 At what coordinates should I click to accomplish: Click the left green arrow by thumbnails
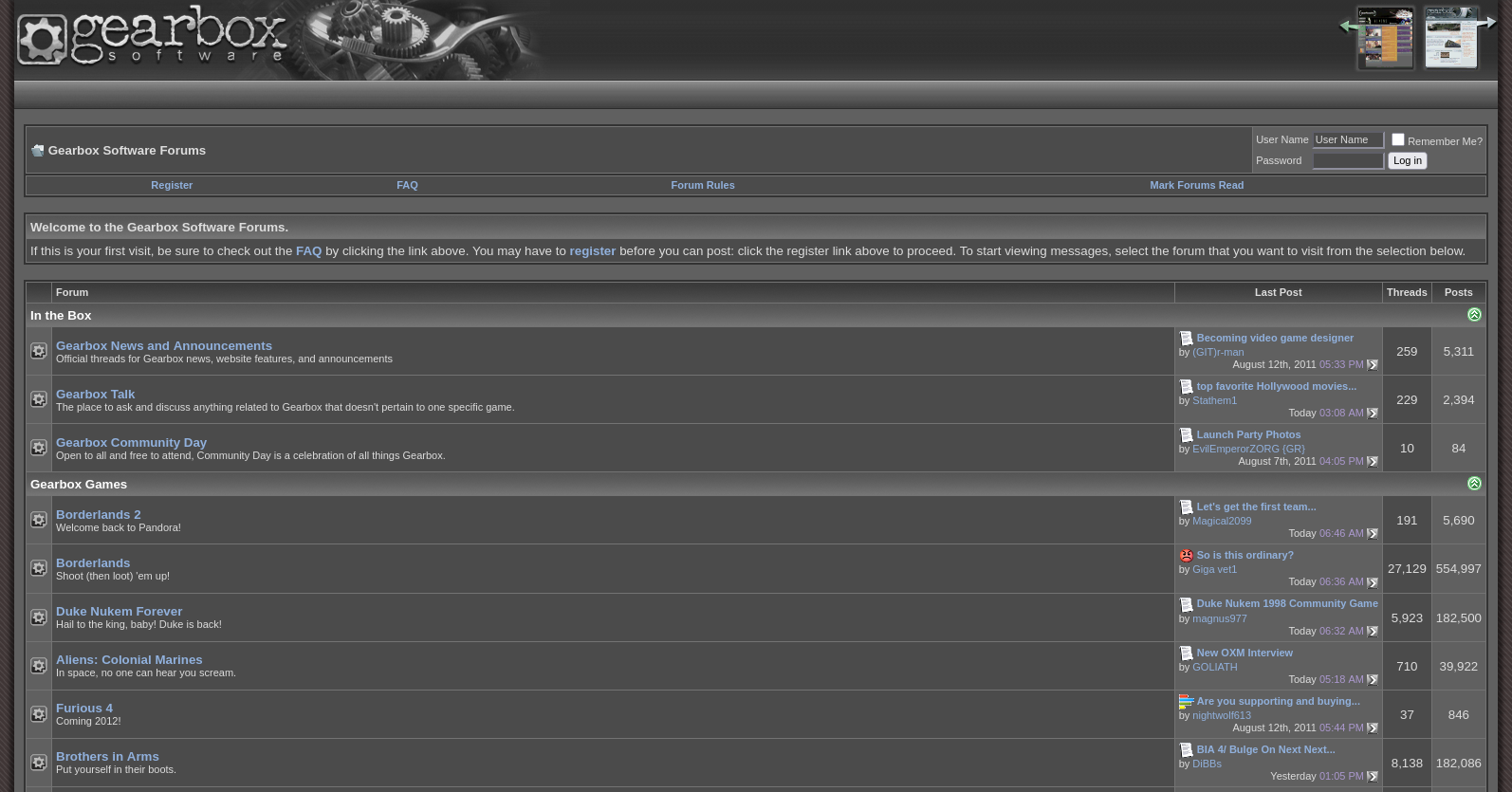click(x=1348, y=26)
